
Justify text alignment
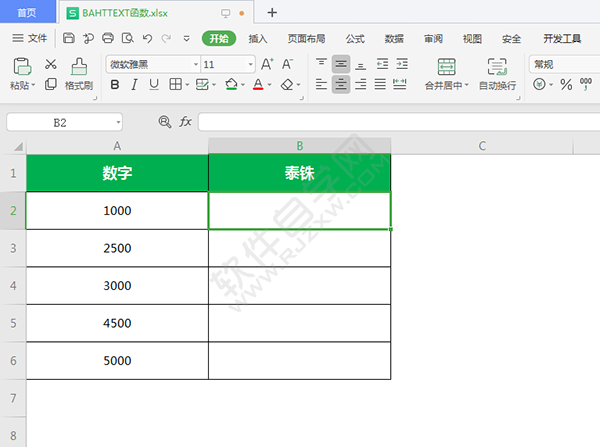380,84
